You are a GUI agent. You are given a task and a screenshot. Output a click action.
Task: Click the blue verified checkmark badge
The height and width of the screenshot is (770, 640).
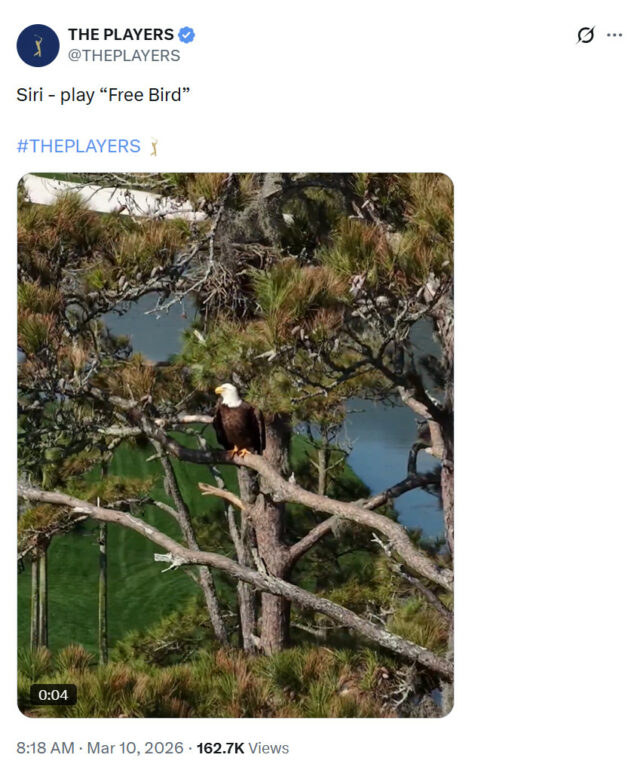[x=187, y=35]
